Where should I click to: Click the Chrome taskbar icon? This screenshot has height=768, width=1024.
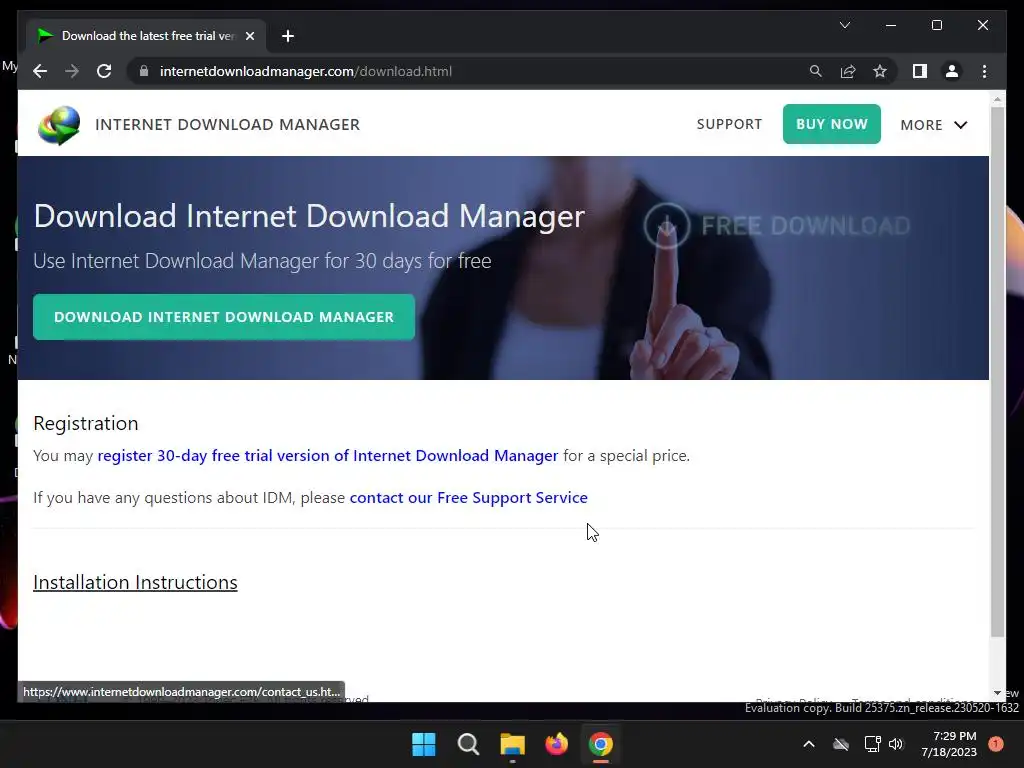pyautogui.click(x=601, y=744)
